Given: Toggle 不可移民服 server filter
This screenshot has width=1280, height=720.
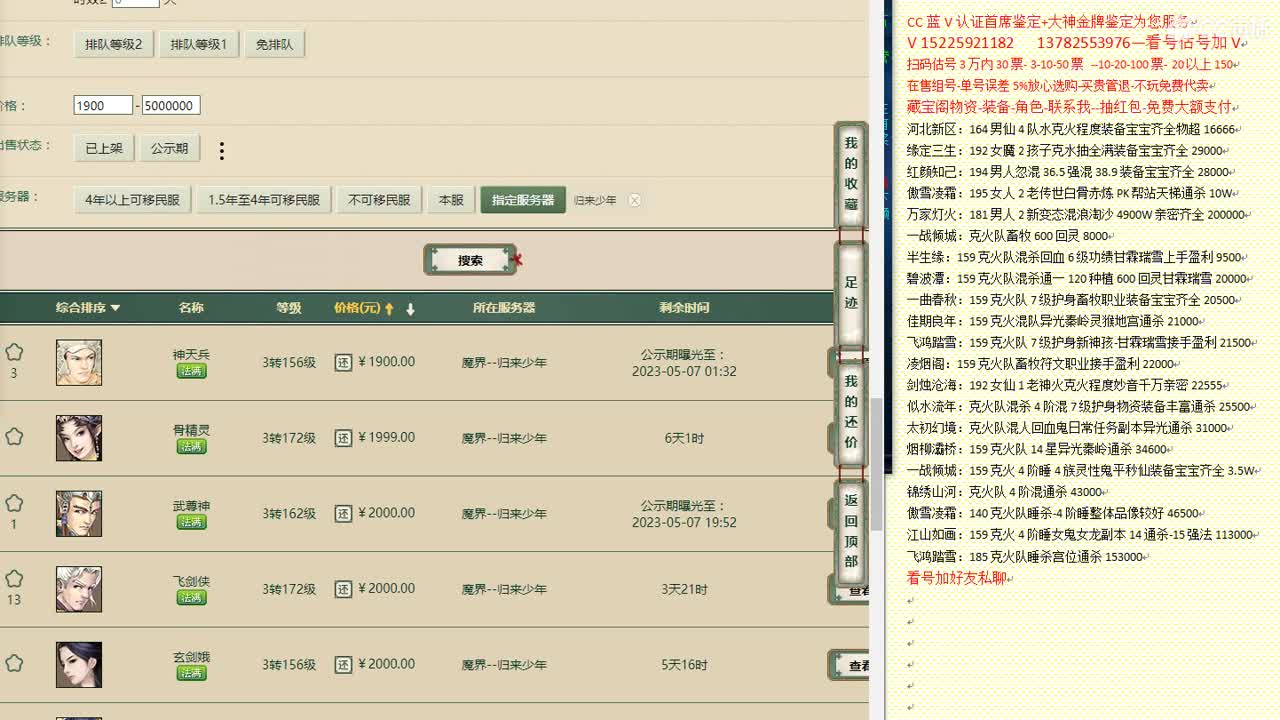Looking at the screenshot, I should click(379, 200).
